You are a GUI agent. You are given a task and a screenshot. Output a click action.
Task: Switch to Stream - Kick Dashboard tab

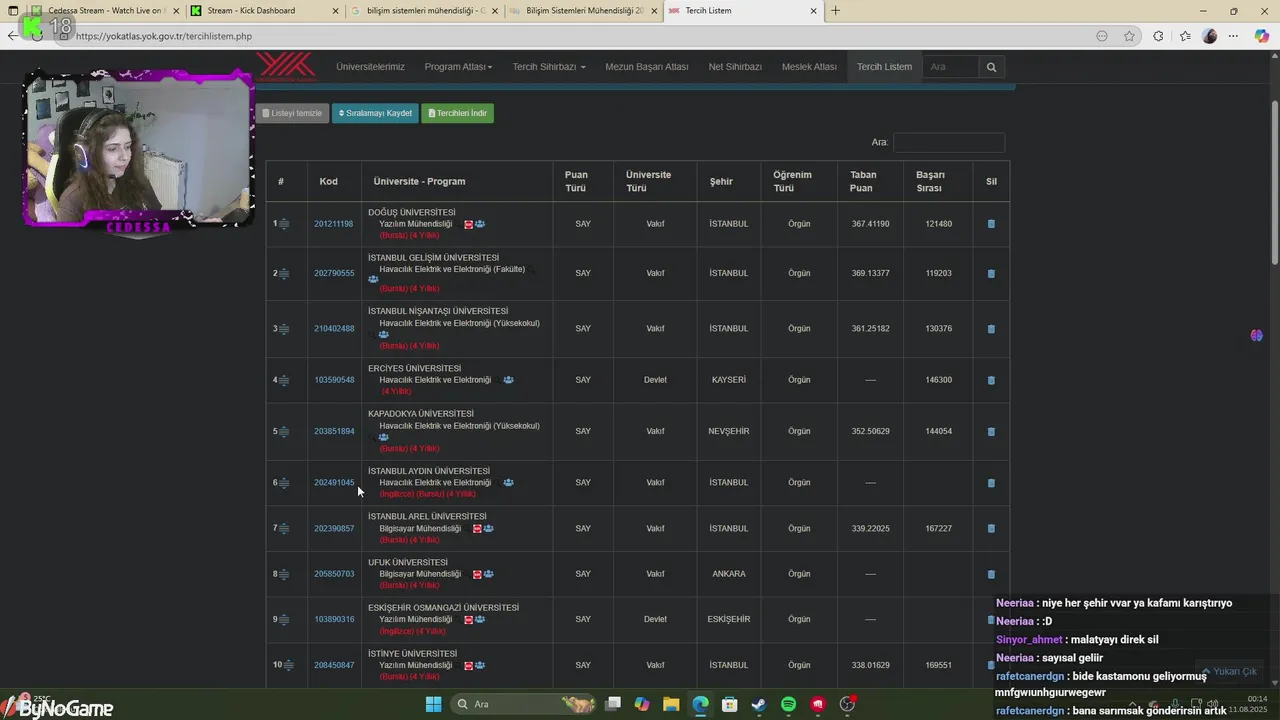pyautogui.click(x=262, y=11)
